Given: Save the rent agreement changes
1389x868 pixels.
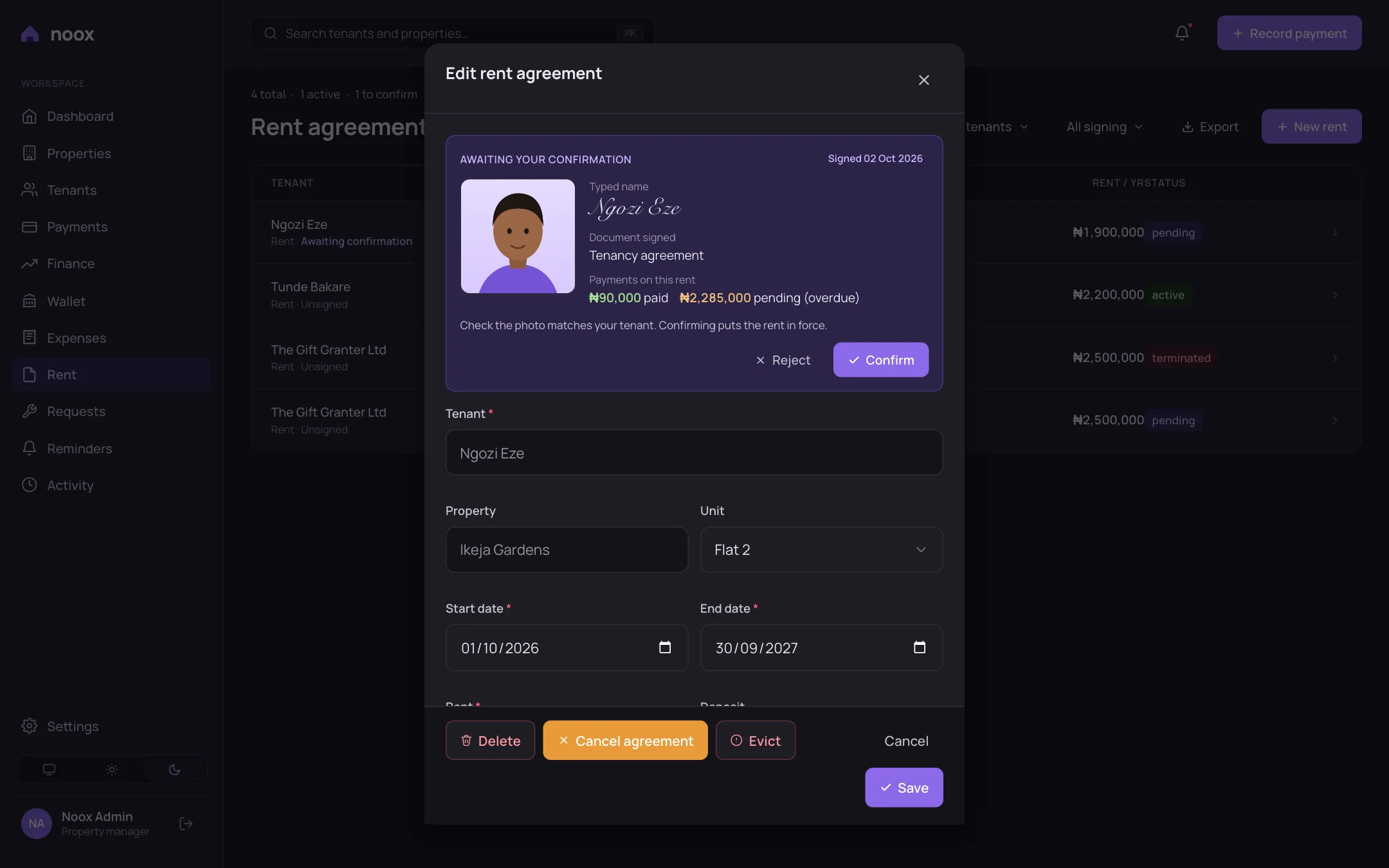Looking at the screenshot, I should [903, 788].
